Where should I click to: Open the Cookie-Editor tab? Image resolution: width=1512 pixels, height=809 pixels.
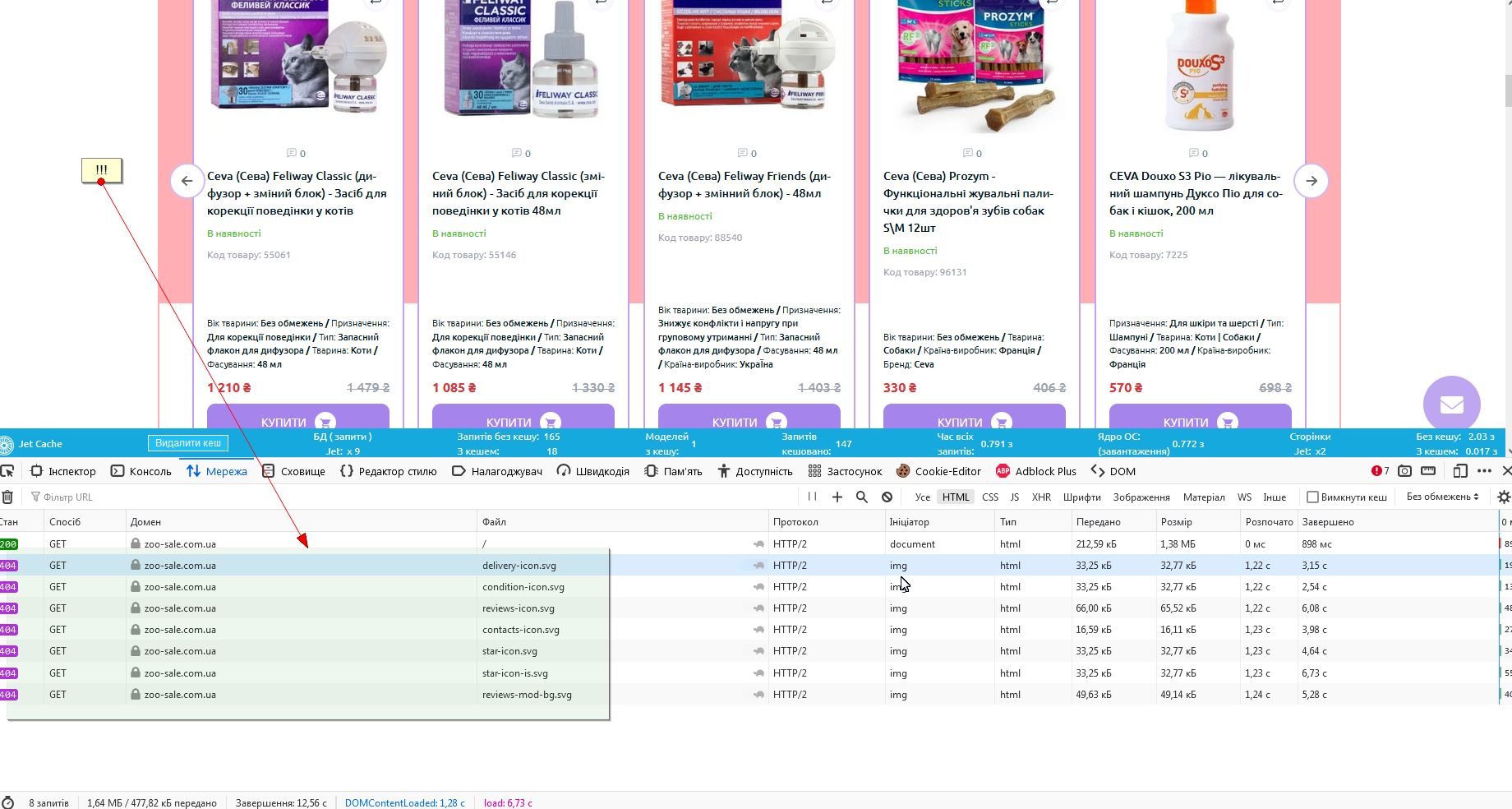pyautogui.click(x=938, y=471)
